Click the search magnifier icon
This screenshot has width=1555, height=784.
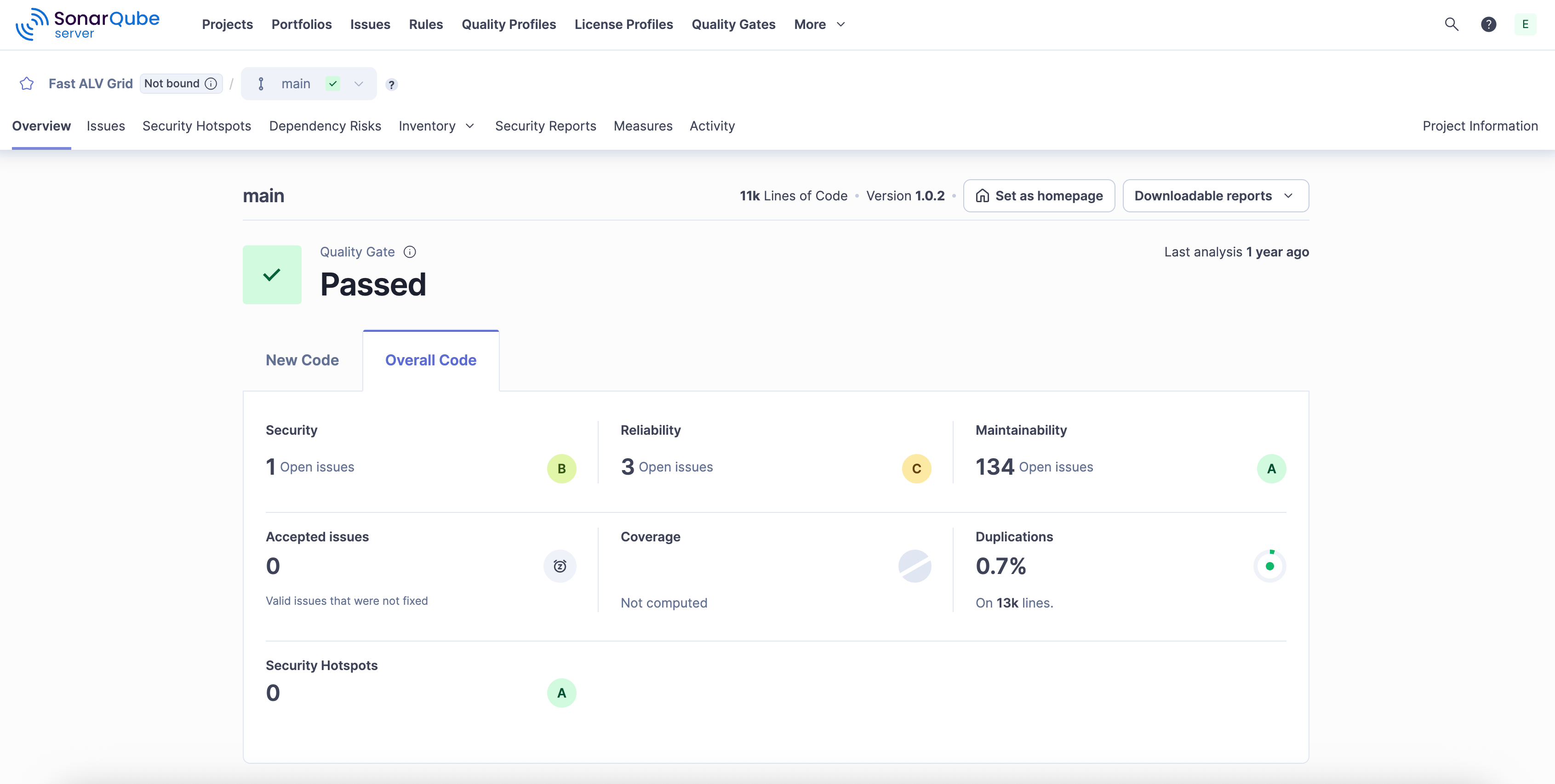click(1451, 24)
